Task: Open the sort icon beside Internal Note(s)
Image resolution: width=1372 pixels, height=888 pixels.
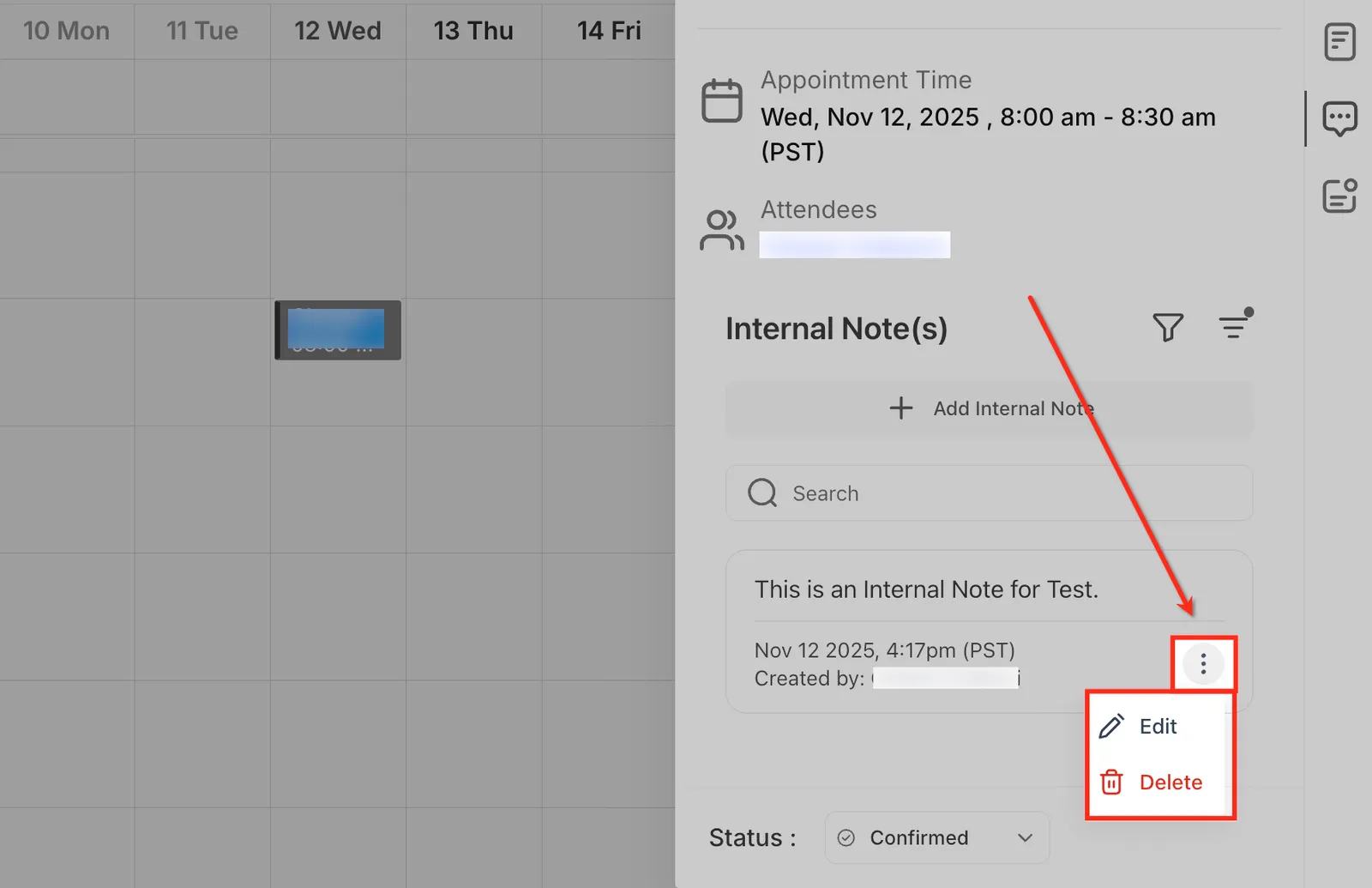Action: click(1235, 324)
